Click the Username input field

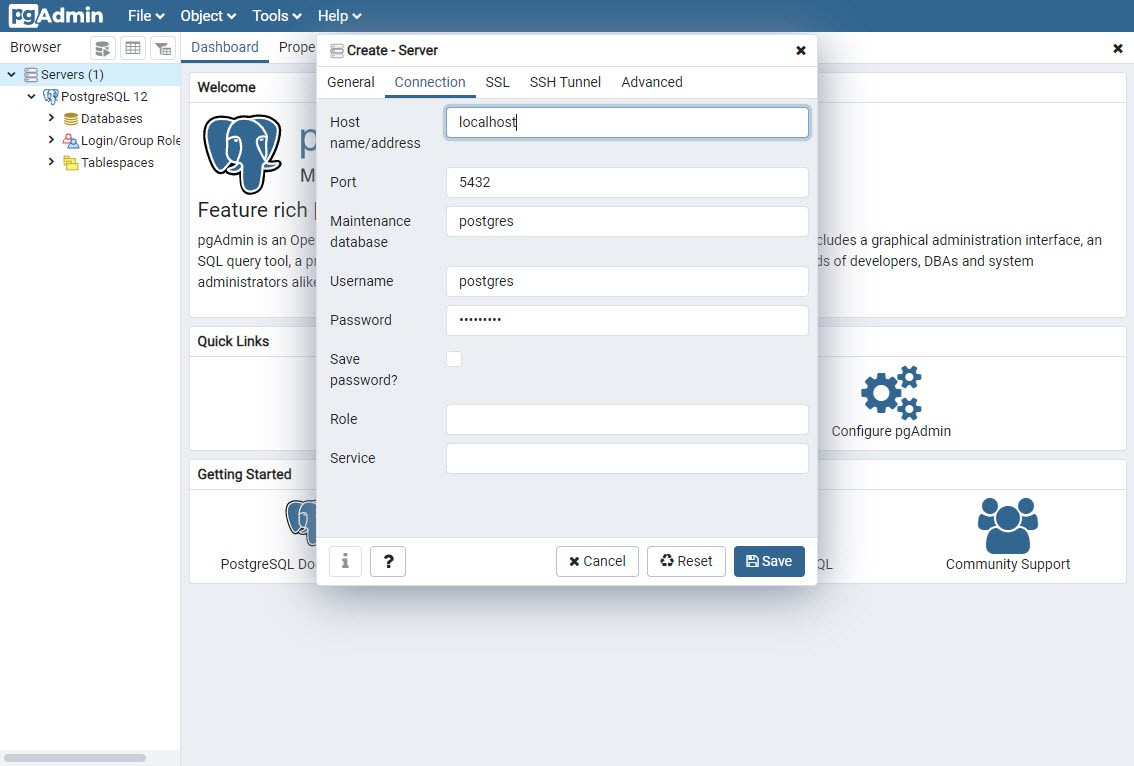click(627, 281)
